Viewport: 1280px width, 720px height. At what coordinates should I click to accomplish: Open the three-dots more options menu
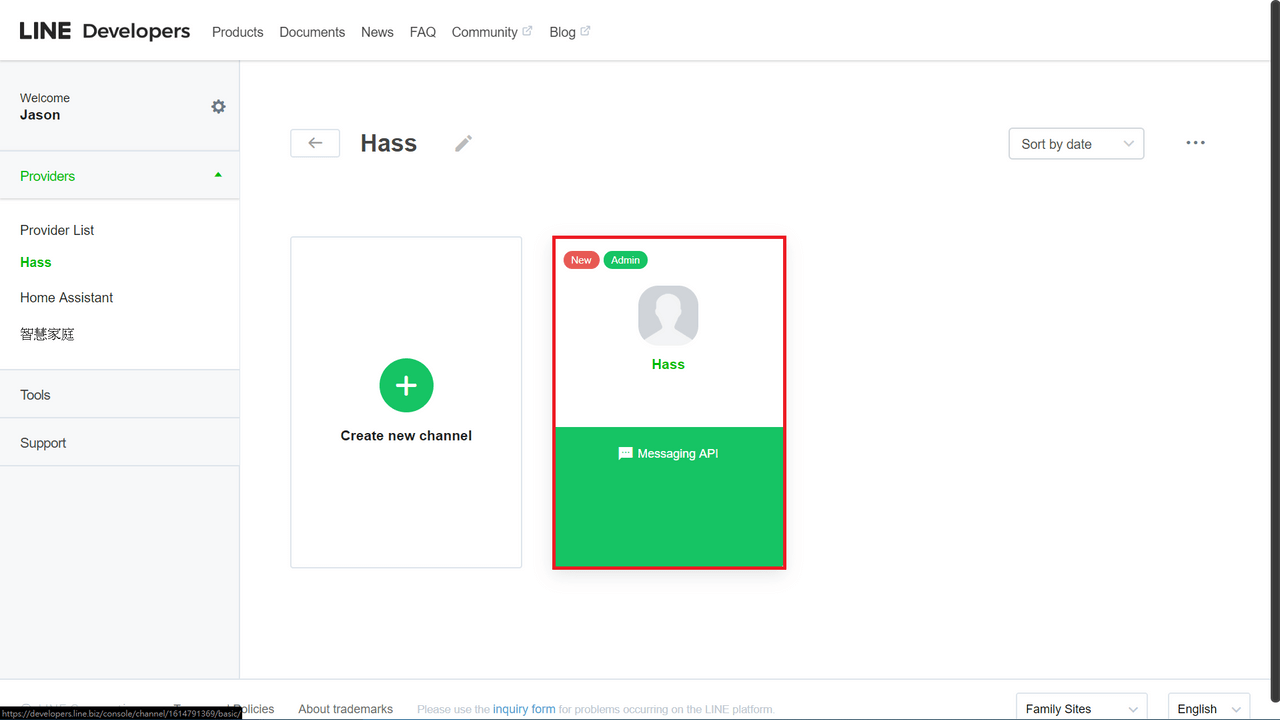pyautogui.click(x=1195, y=143)
